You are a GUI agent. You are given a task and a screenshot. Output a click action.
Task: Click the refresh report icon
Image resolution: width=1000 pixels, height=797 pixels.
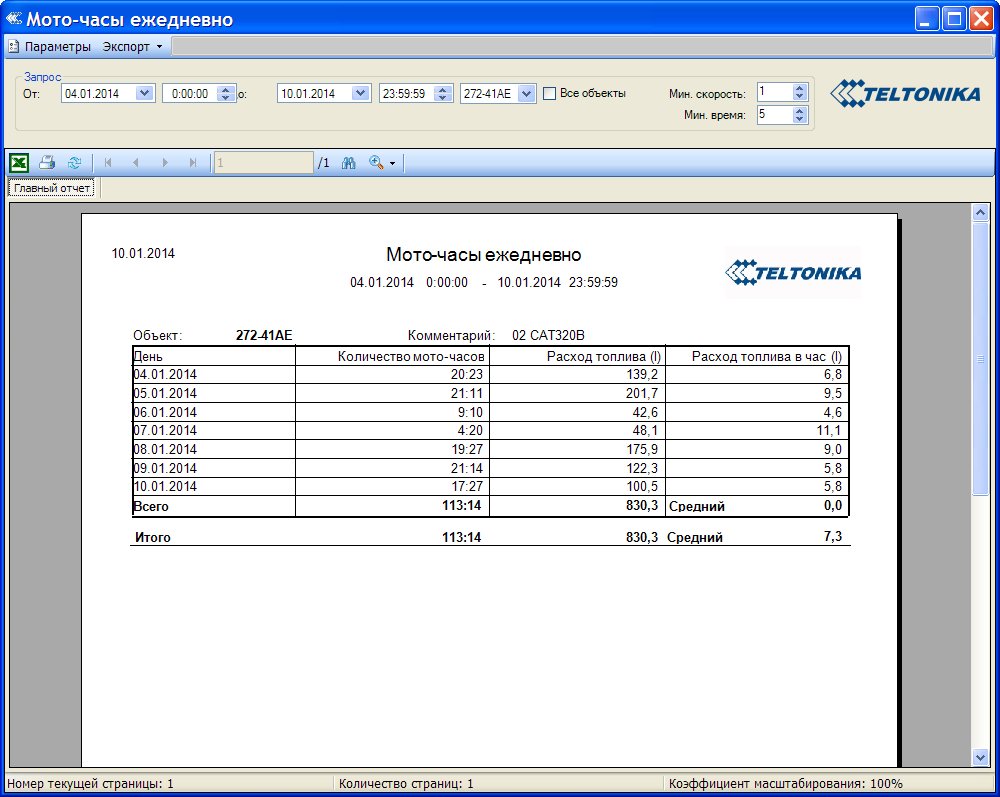(74, 162)
